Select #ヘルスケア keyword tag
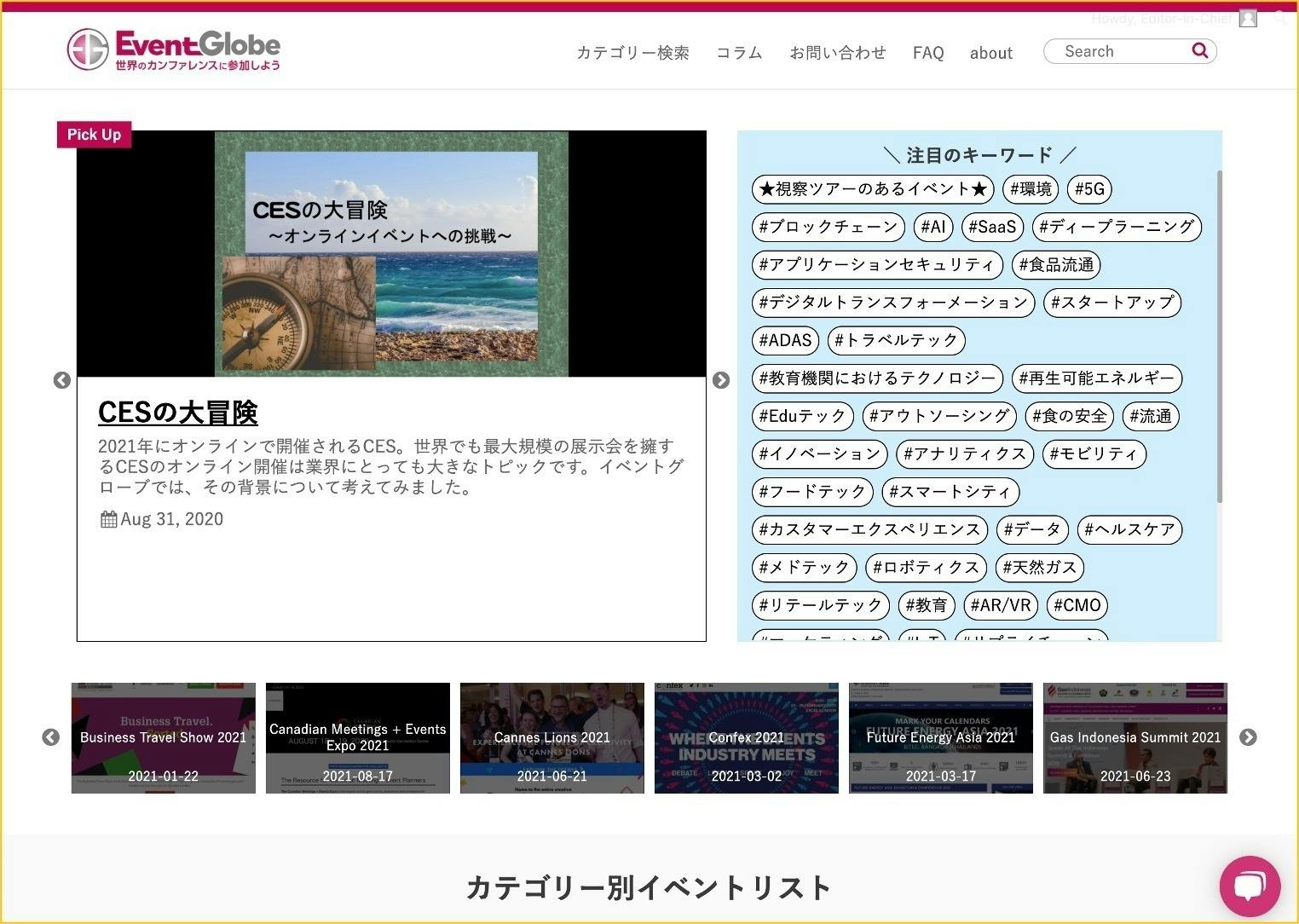Image resolution: width=1299 pixels, height=924 pixels. pos(1129,530)
